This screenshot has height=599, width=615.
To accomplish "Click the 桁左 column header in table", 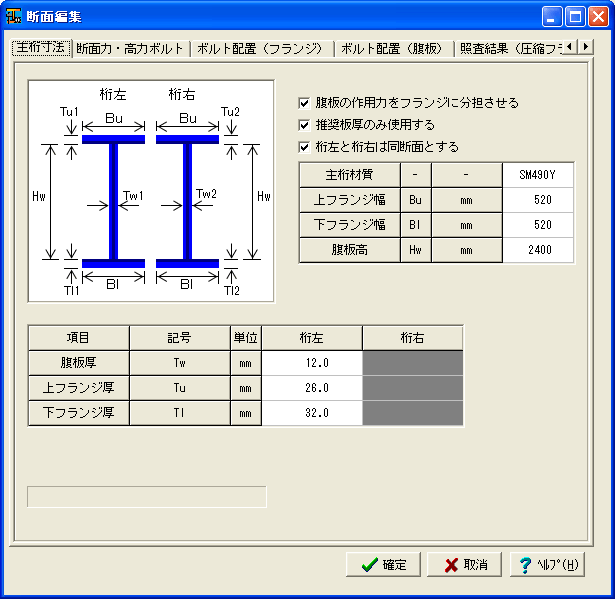I will [x=312, y=338].
